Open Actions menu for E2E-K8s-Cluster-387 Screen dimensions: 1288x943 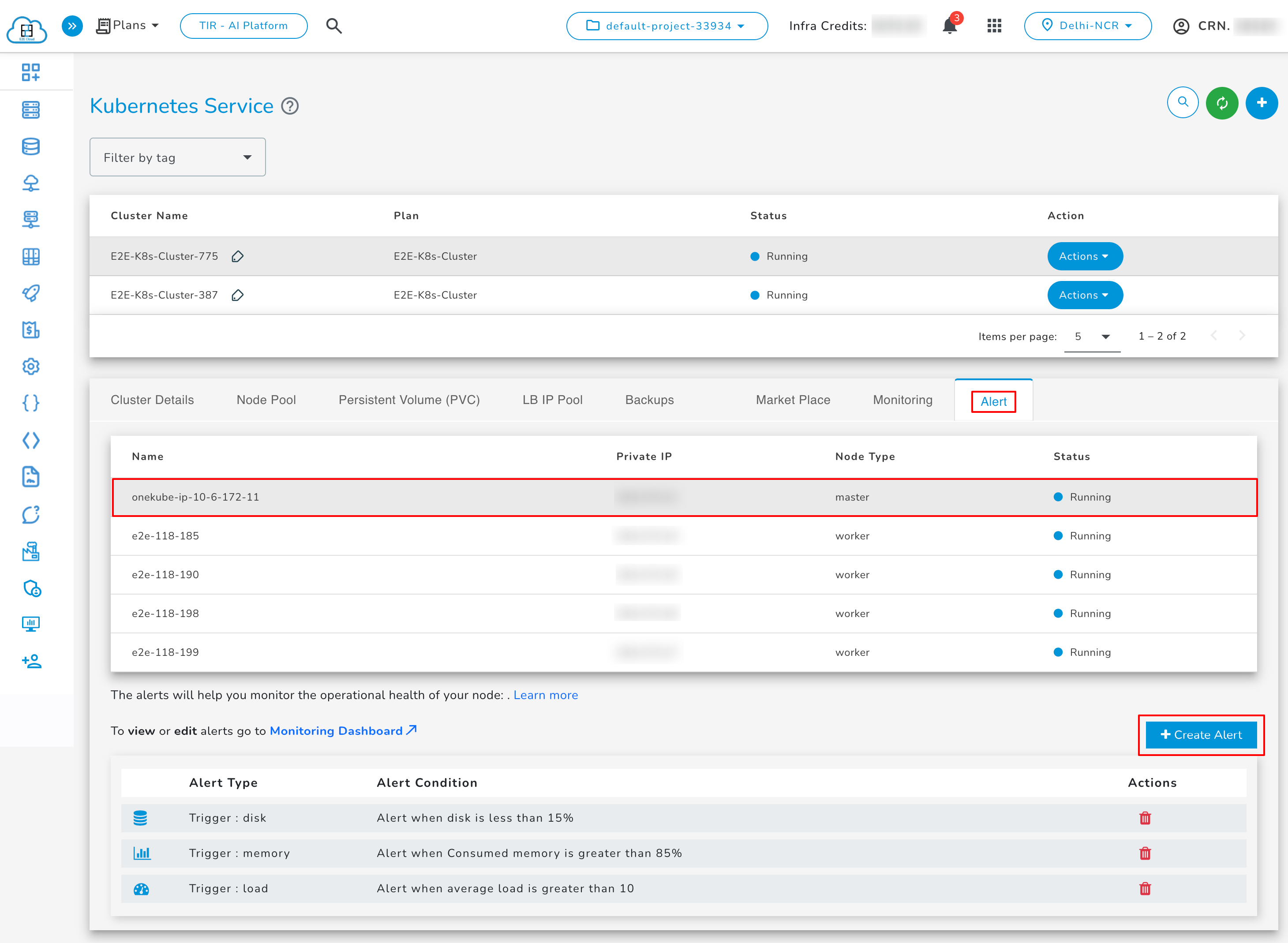coord(1085,295)
